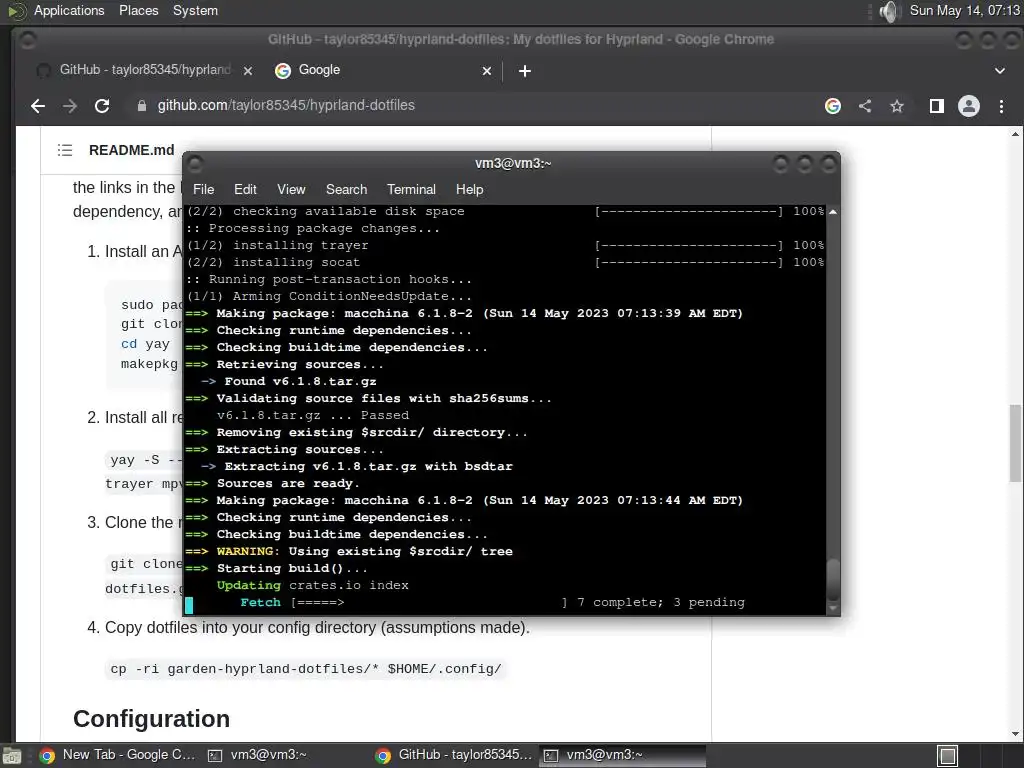This screenshot has width=1024, height=768.
Task: Bookmark this page with star
Action: click(x=897, y=106)
